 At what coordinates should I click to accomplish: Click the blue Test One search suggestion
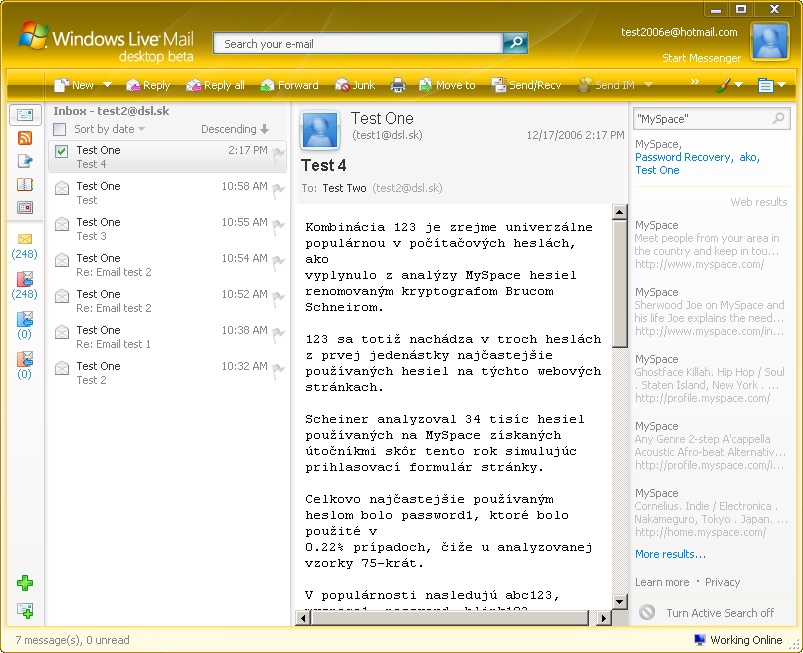point(657,170)
